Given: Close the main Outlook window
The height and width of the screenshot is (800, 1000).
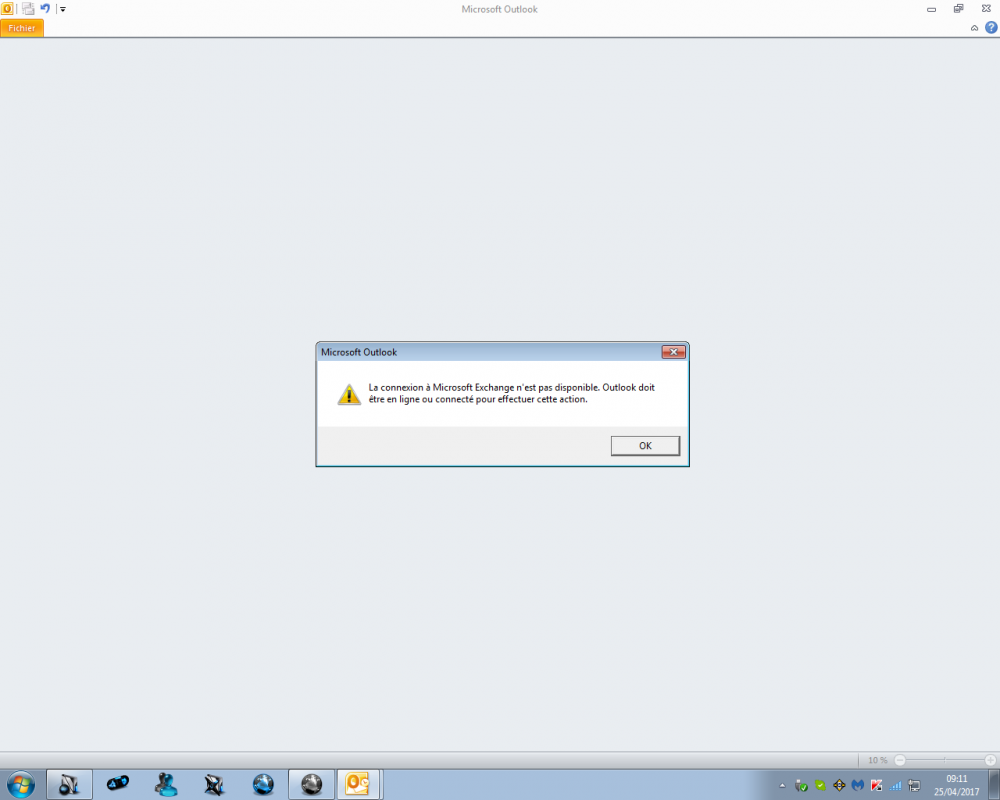Looking at the screenshot, I should 986,8.
